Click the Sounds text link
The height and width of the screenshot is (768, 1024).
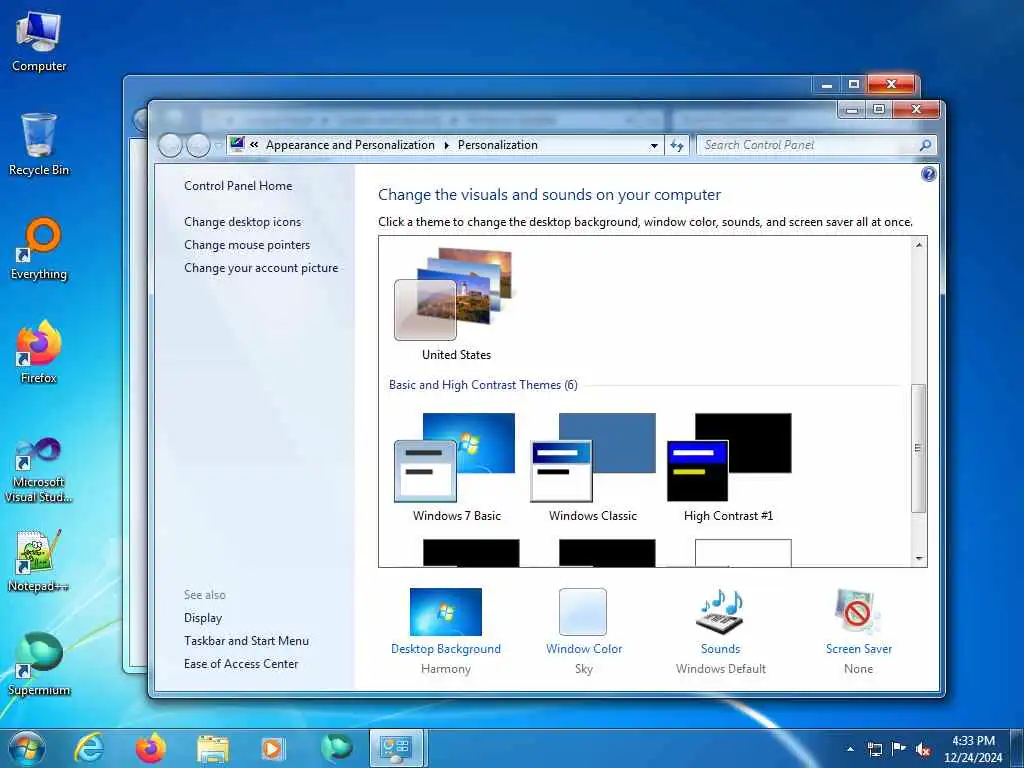[x=720, y=648]
